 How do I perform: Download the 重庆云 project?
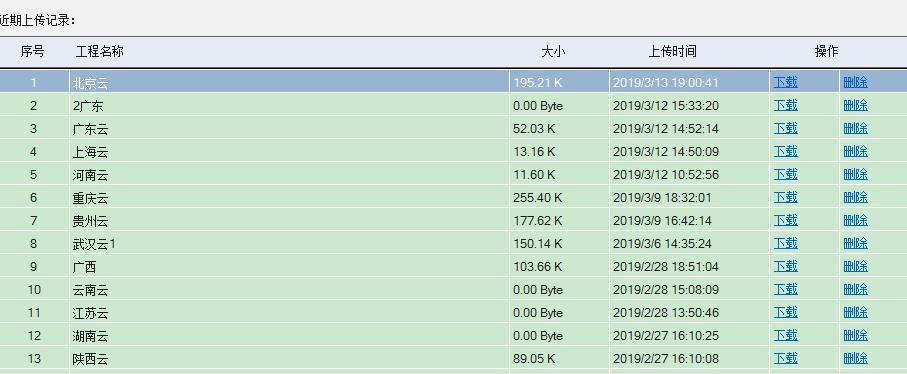[x=786, y=197]
